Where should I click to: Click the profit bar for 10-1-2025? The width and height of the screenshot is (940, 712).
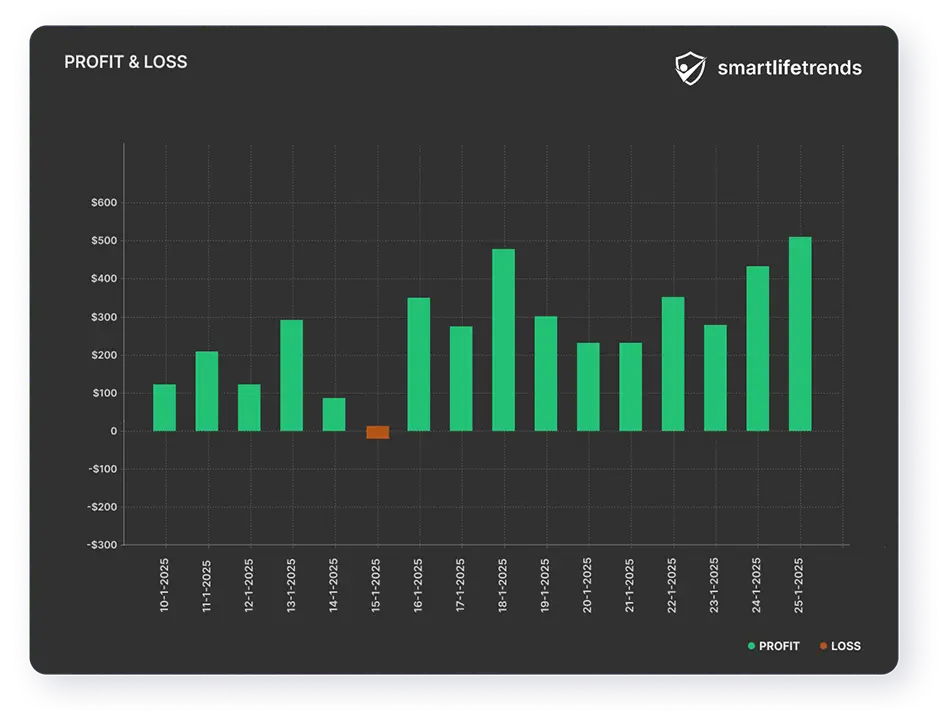tap(164, 408)
